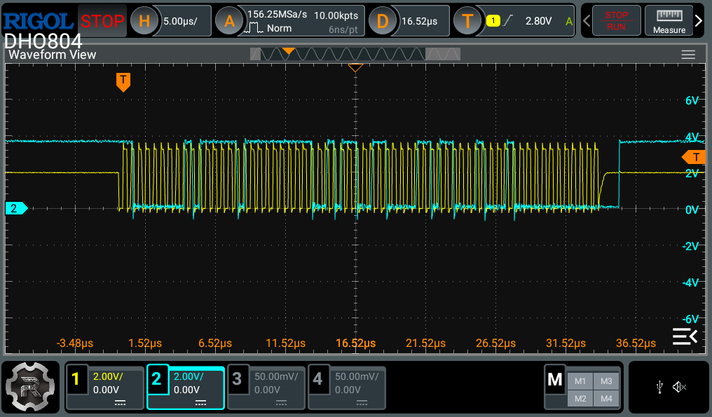Image resolution: width=712 pixels, height=417 pixels.
Task: Click the trigger level marker on right edge
Action: coord(693,157)
